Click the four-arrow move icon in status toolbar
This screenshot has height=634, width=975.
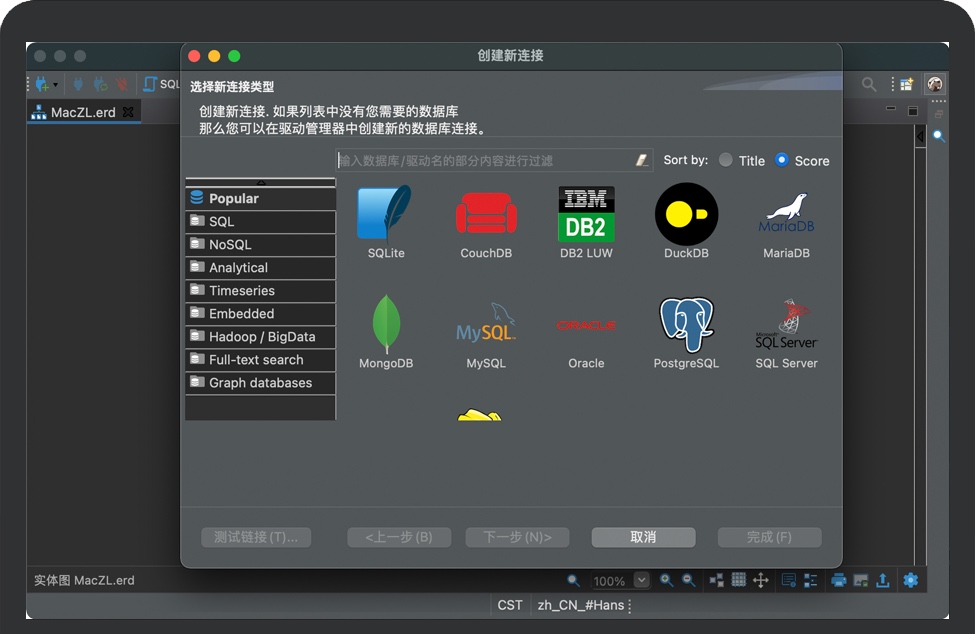pos(760,580)
